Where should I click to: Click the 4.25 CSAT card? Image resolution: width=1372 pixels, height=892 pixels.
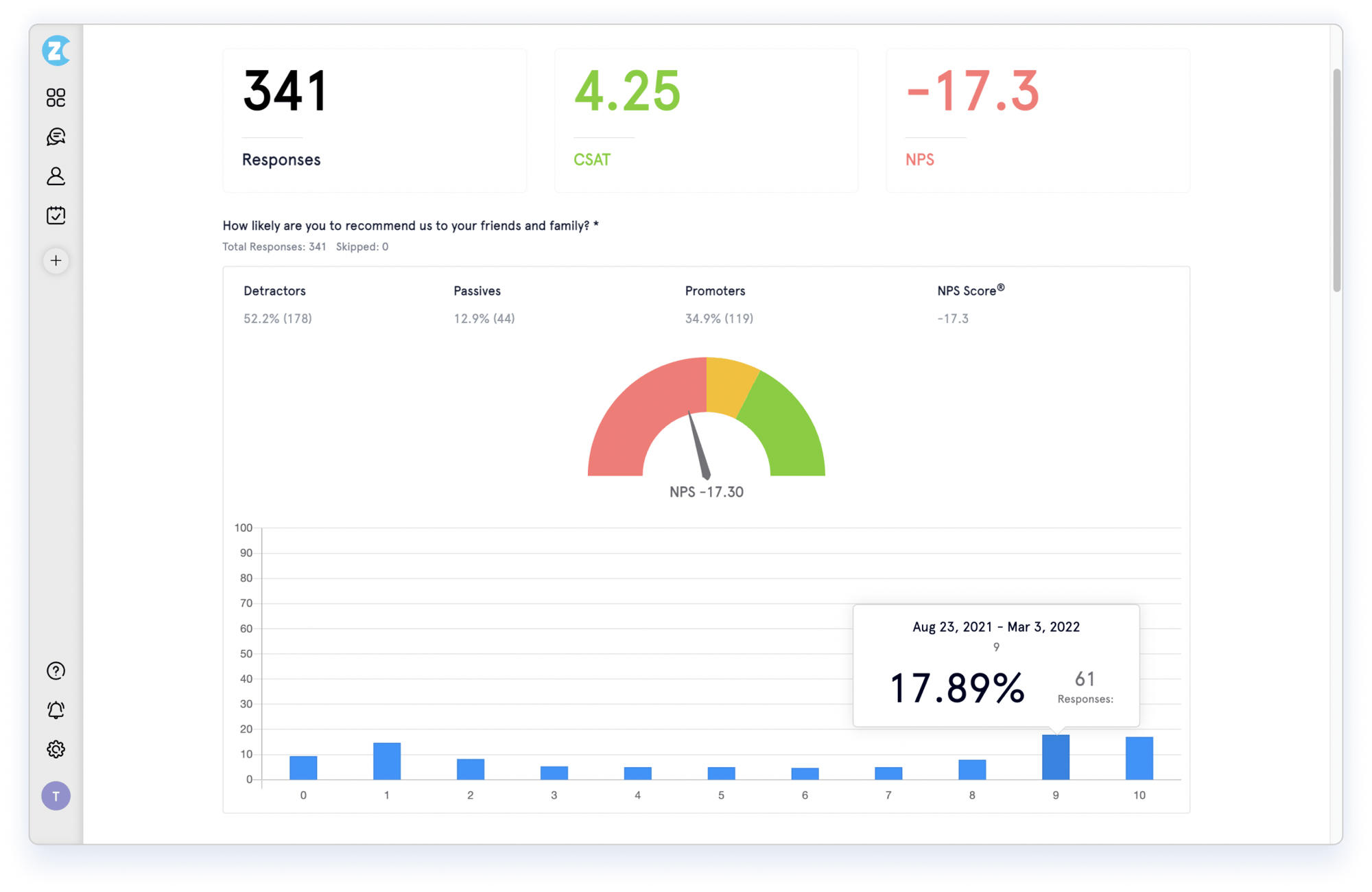click(x=706, y=121)
